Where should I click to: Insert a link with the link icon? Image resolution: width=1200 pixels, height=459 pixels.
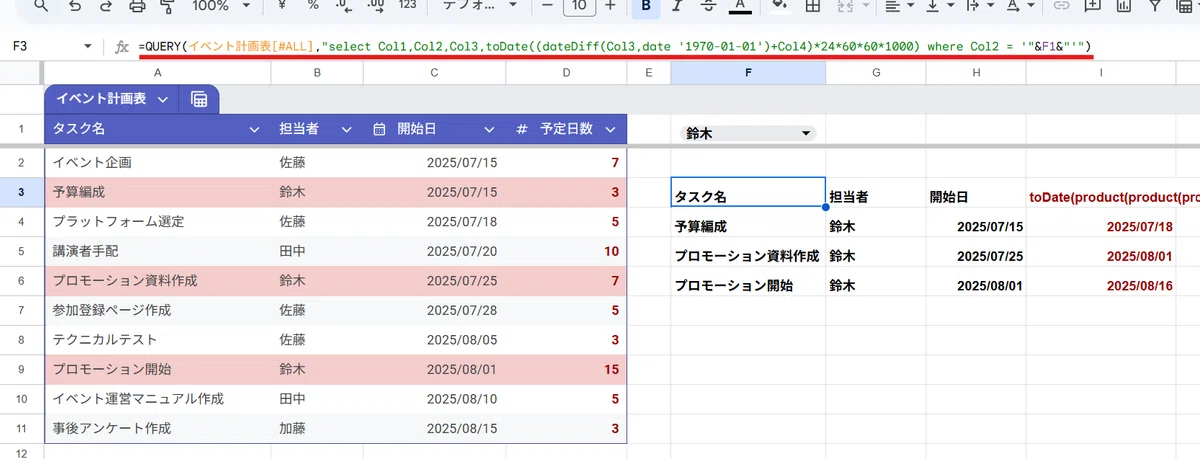click(x=1063, y=5)
